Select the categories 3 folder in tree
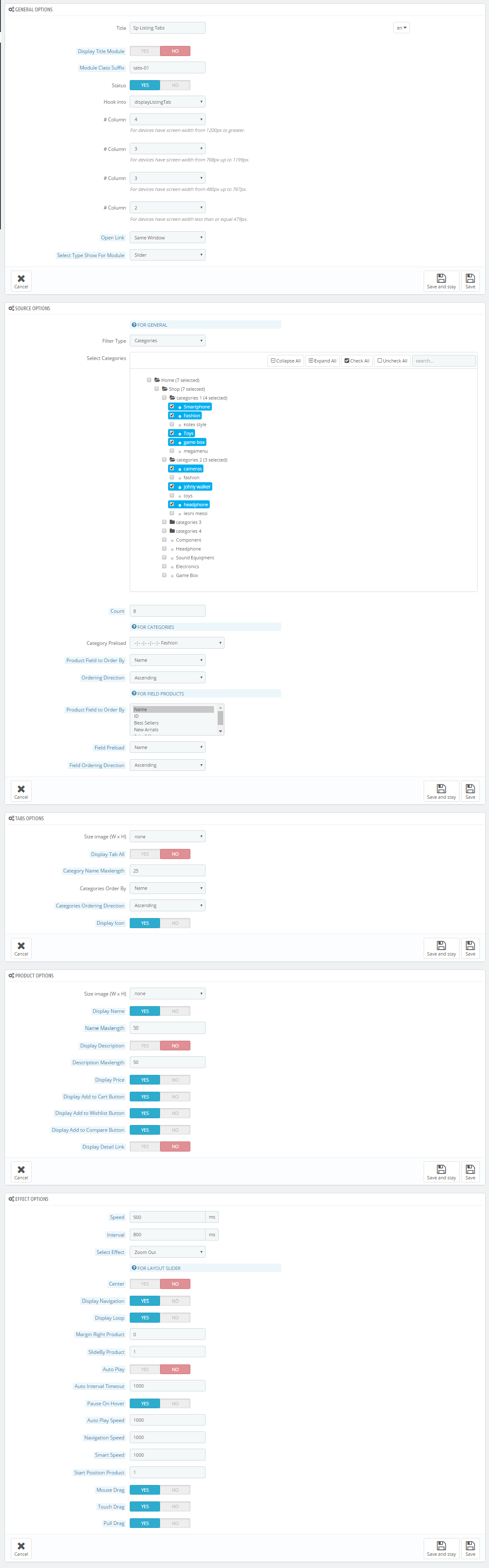Image resolution: width=489 pixels, height=1568 pixels. 188,522
